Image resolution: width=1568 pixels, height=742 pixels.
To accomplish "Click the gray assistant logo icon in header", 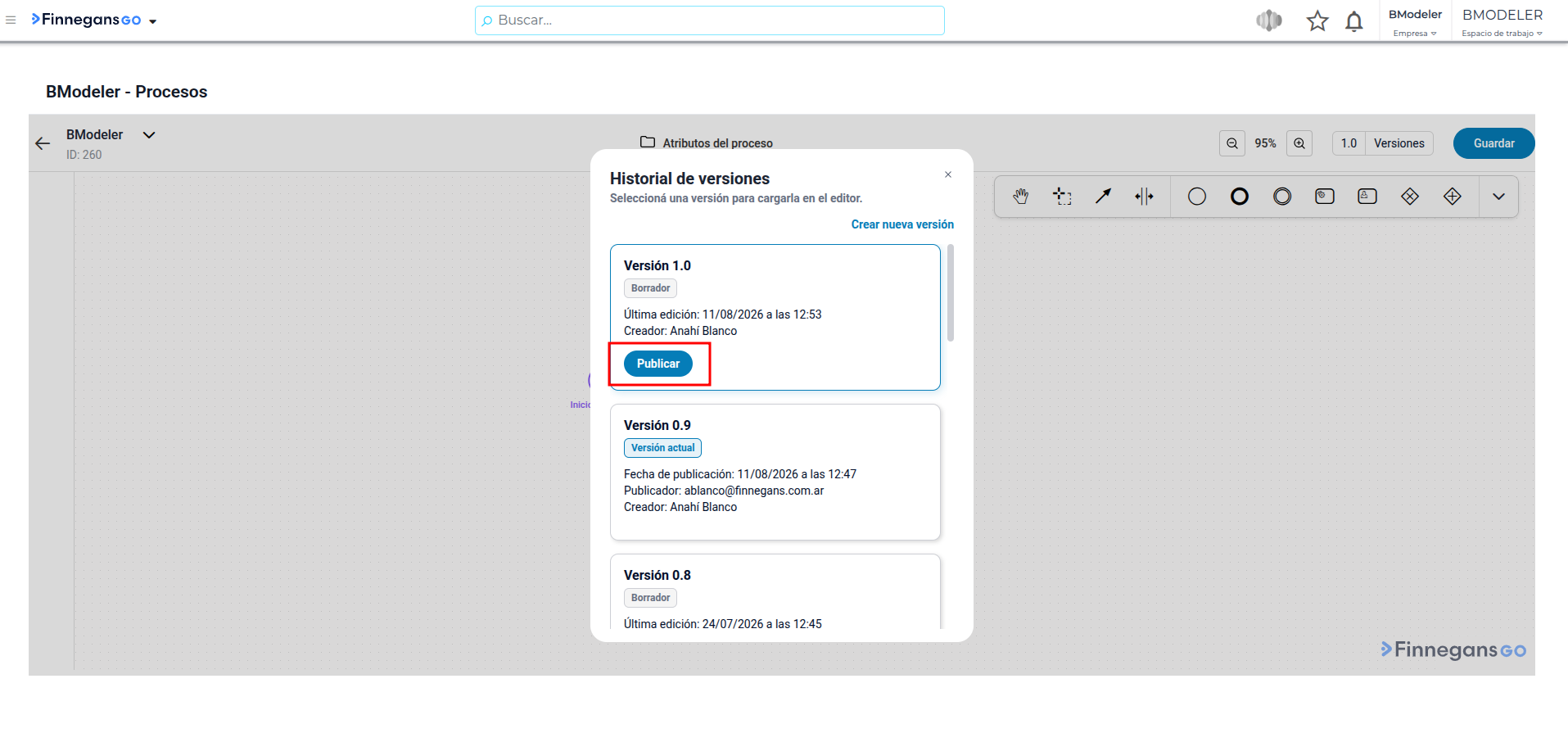I will pos(1269,20).
